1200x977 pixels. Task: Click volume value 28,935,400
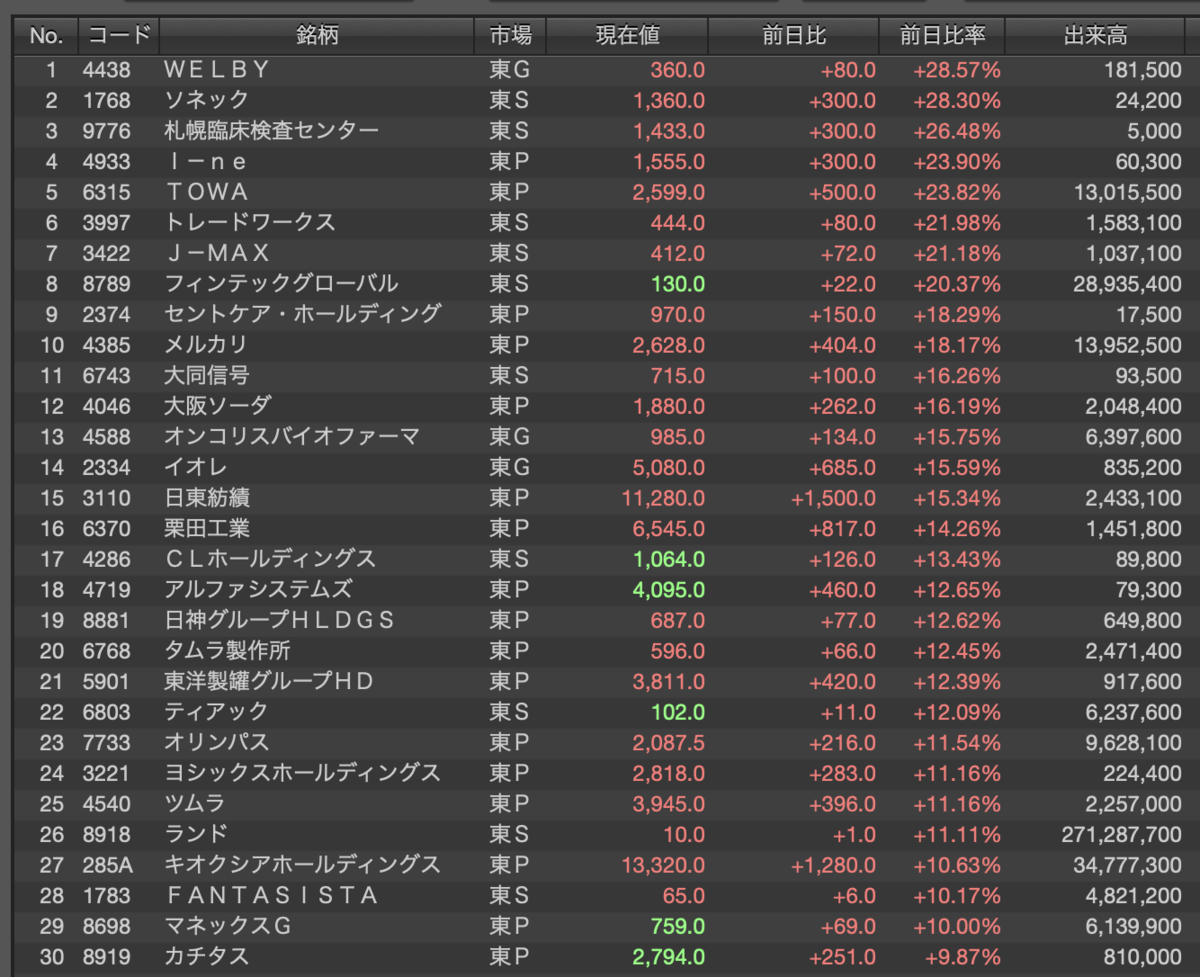1126,284
